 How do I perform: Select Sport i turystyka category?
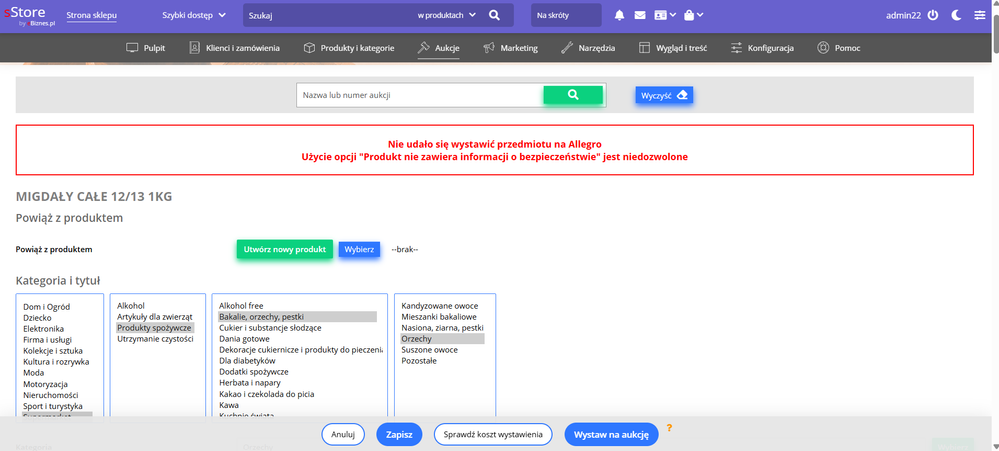pyautogui.click(x=53, y=406)
